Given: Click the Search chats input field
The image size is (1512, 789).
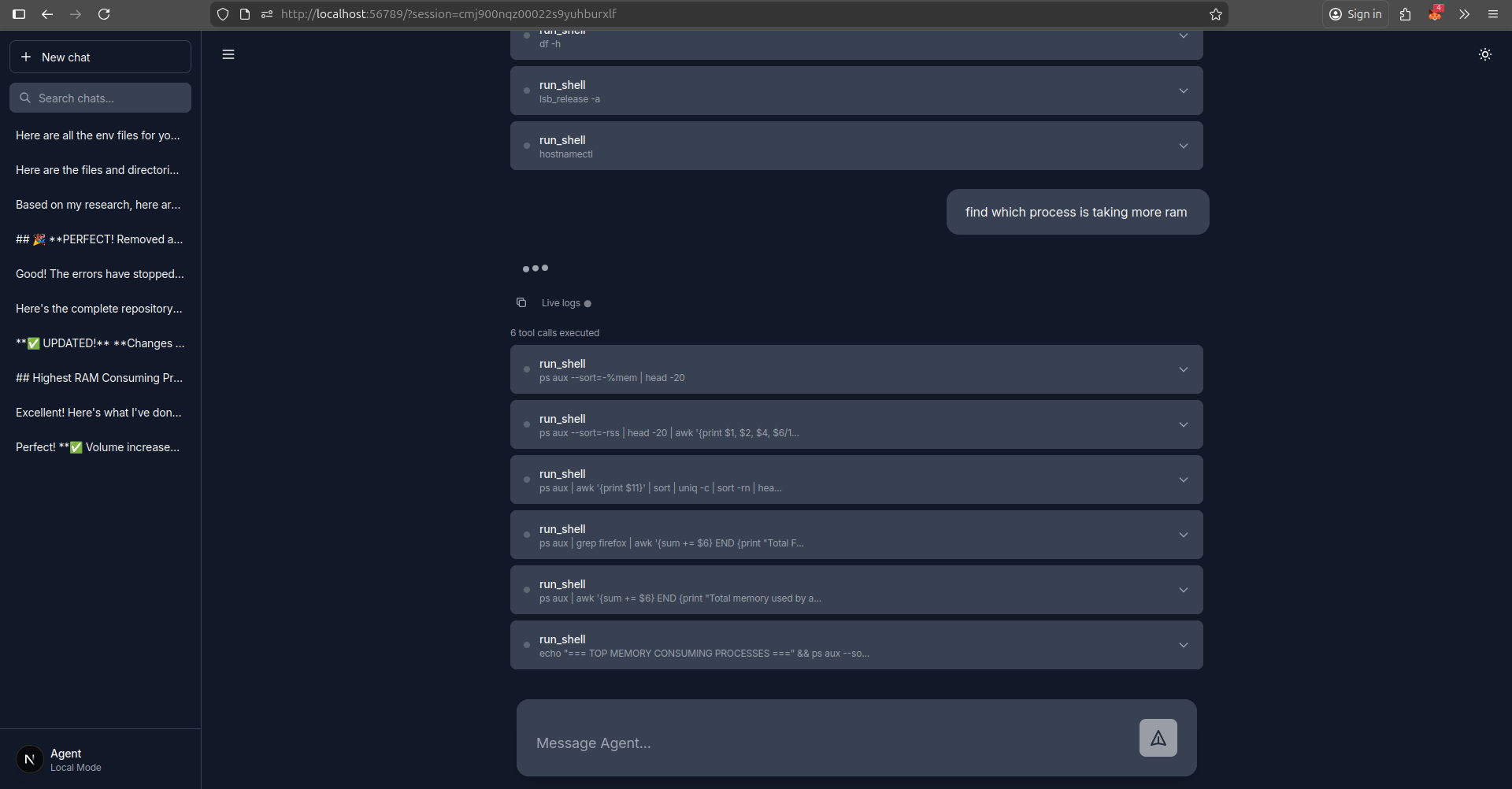Looking at the screenshot, I should pos(100,98).
